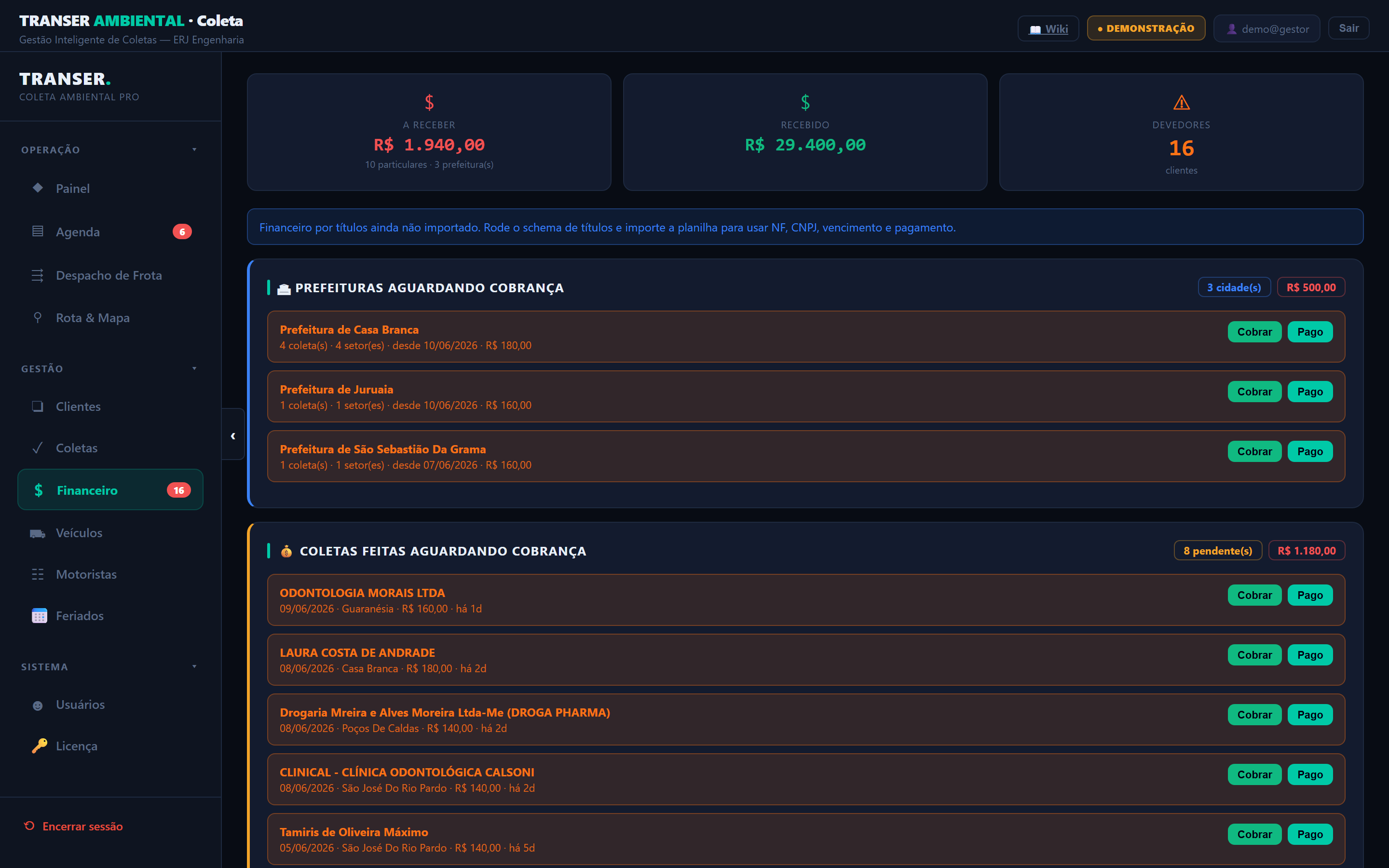The width and height of the screenshot is (1389, 868).
Task: Go to Coletas menu item
Action: (110, 448)
